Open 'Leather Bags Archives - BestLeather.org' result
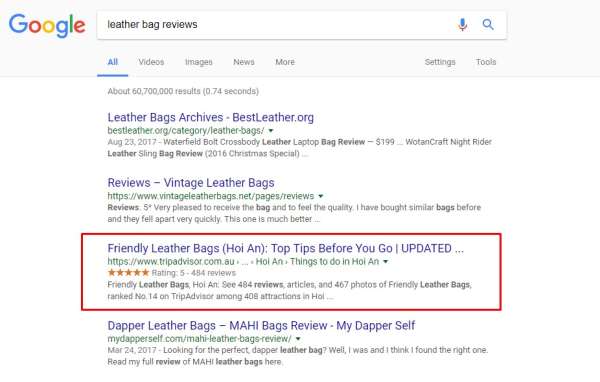 tap(210, 118)
